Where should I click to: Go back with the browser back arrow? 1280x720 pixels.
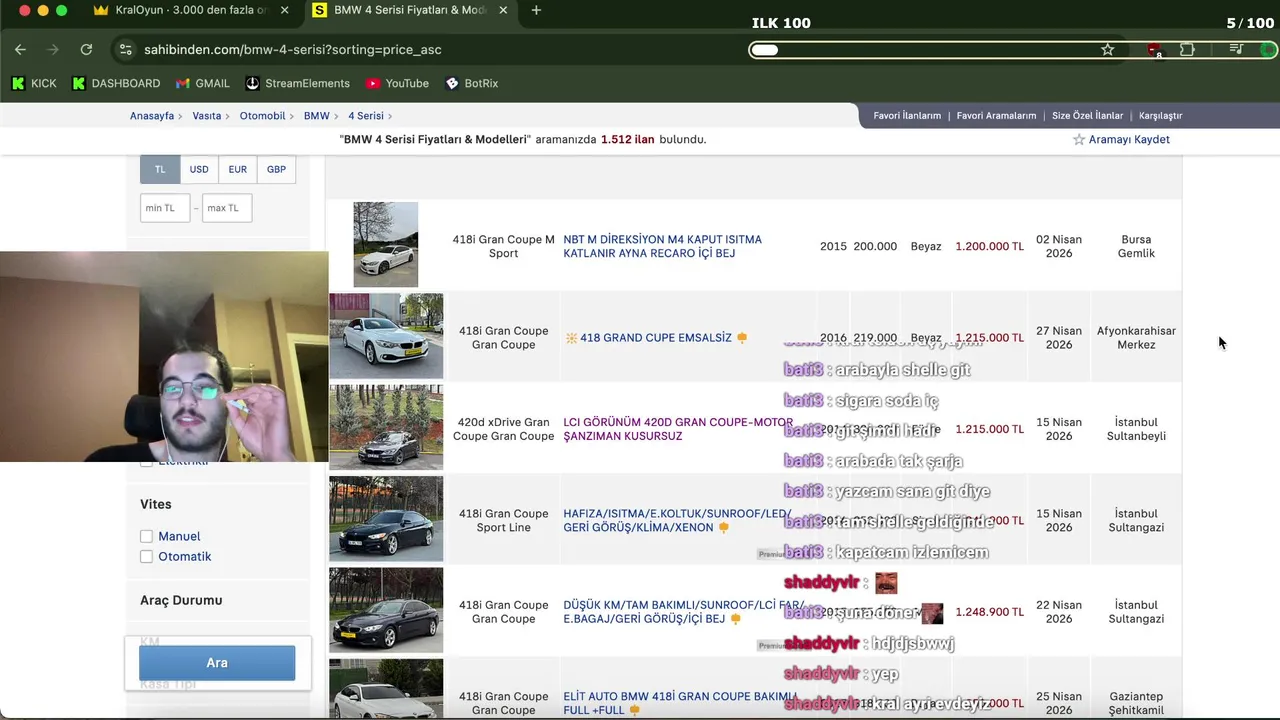20,49
